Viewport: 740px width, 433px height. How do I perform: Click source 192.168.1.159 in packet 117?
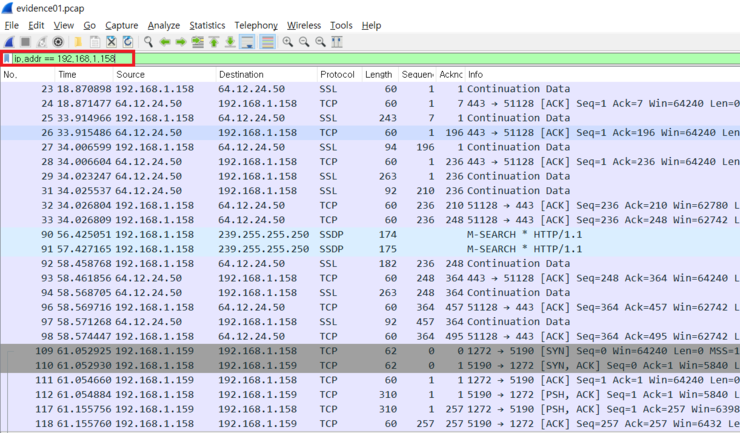(x=154, y=409)
